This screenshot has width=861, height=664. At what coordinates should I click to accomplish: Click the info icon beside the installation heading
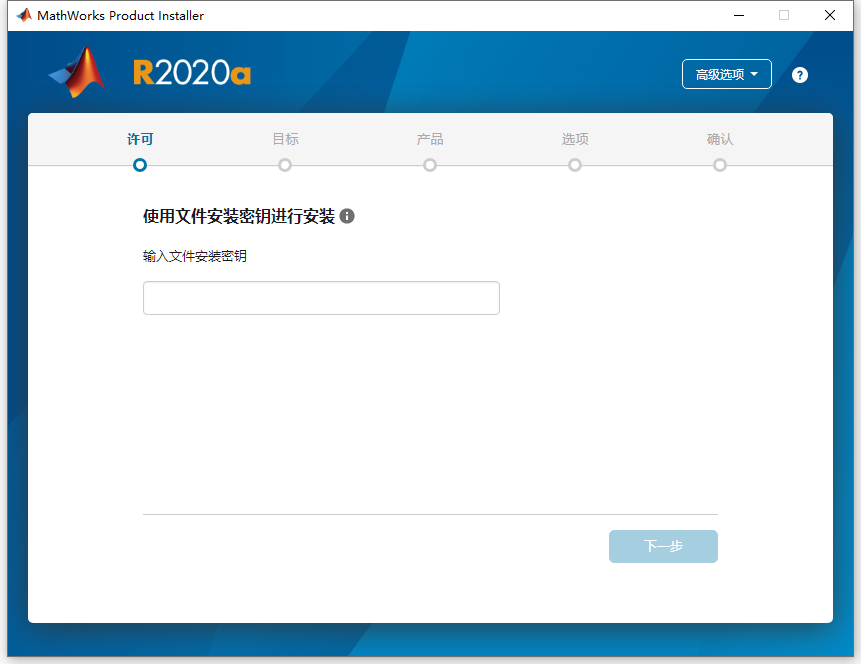347,216
